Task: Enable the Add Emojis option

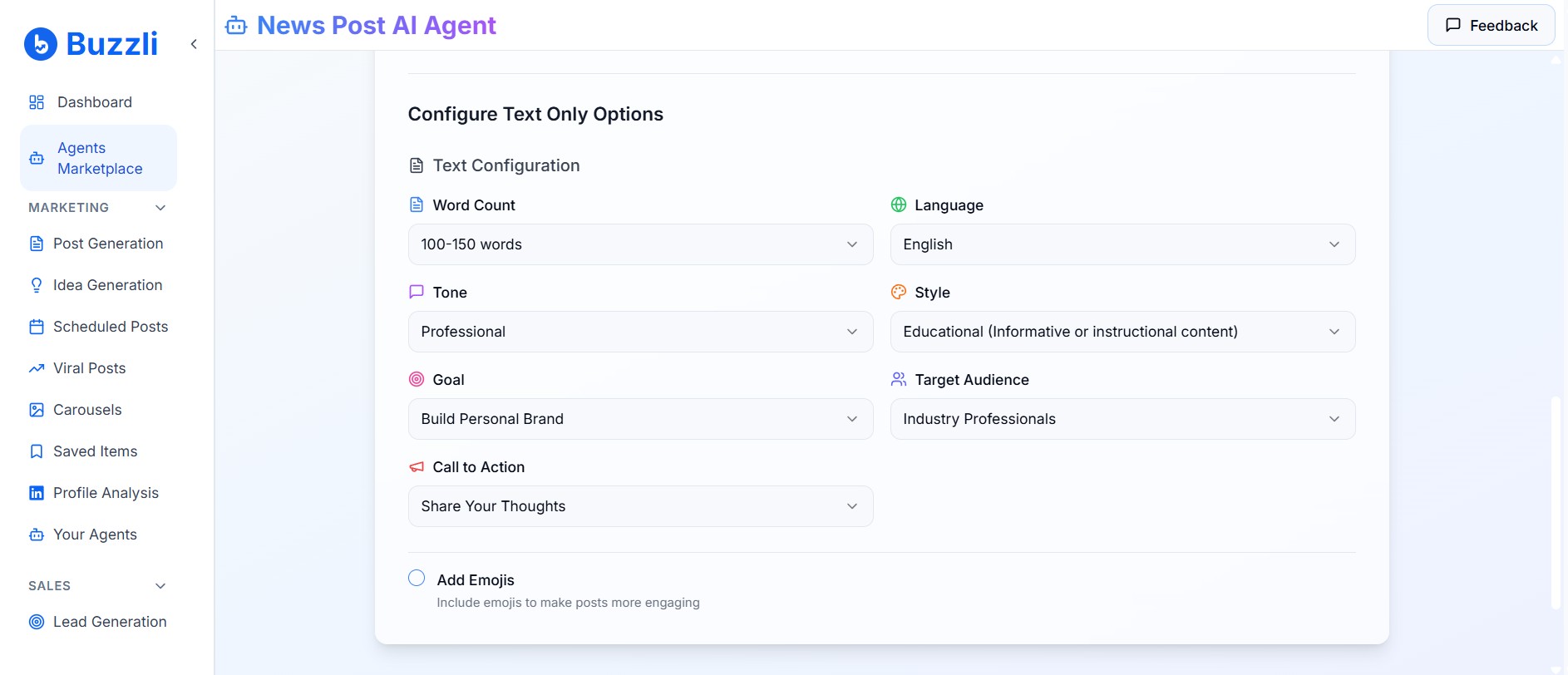Action: click(417, 579)
